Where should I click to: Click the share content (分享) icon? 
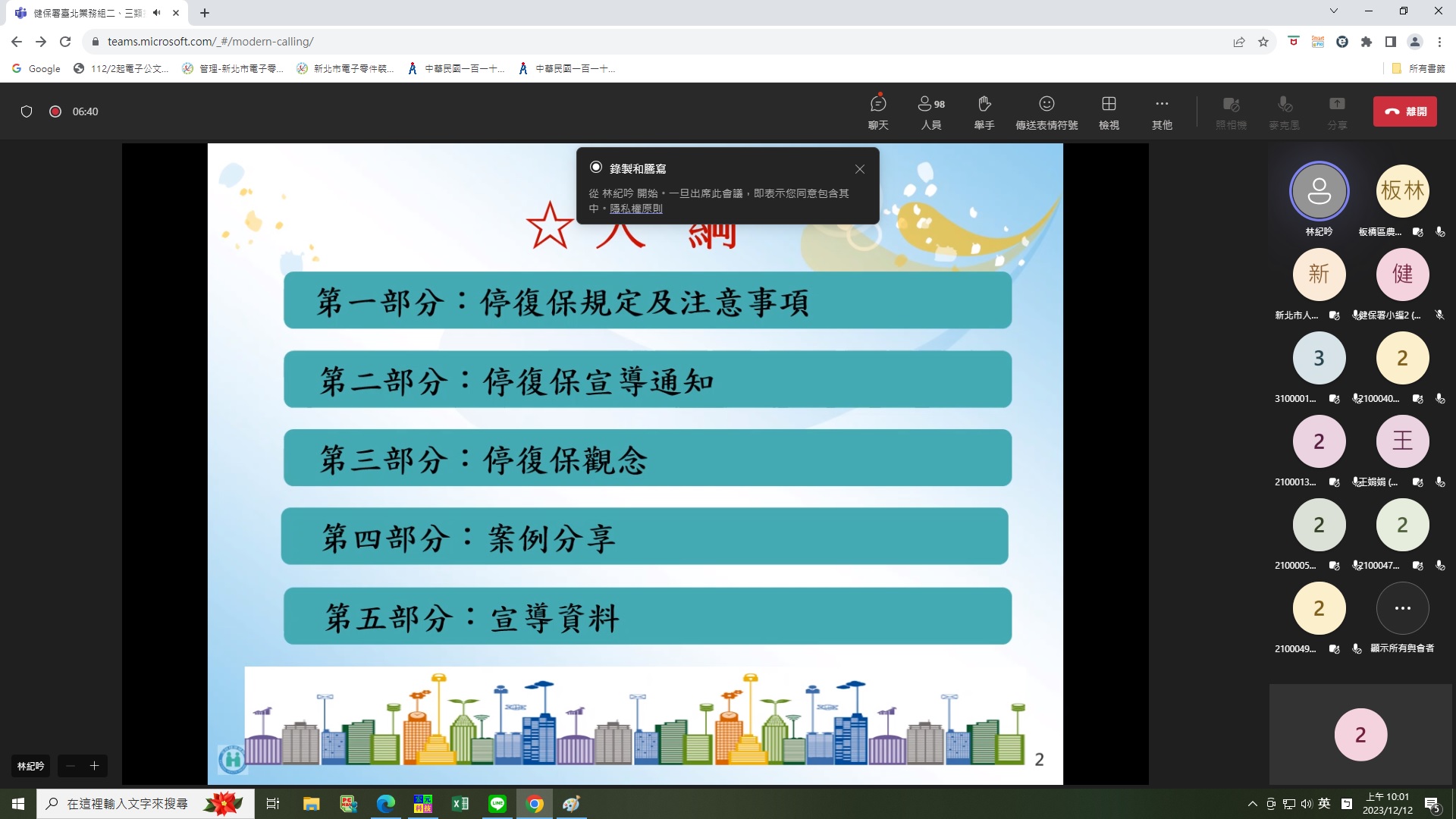1337,111
